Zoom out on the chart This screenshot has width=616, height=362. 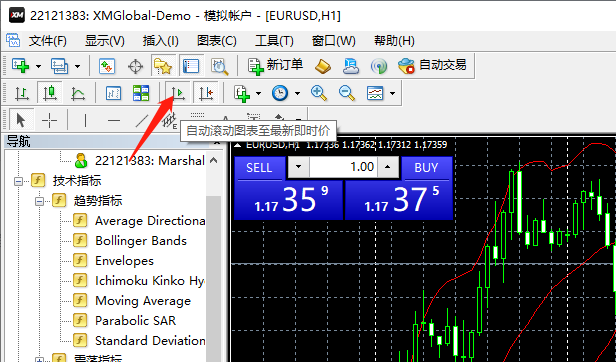tap(347, 94)
